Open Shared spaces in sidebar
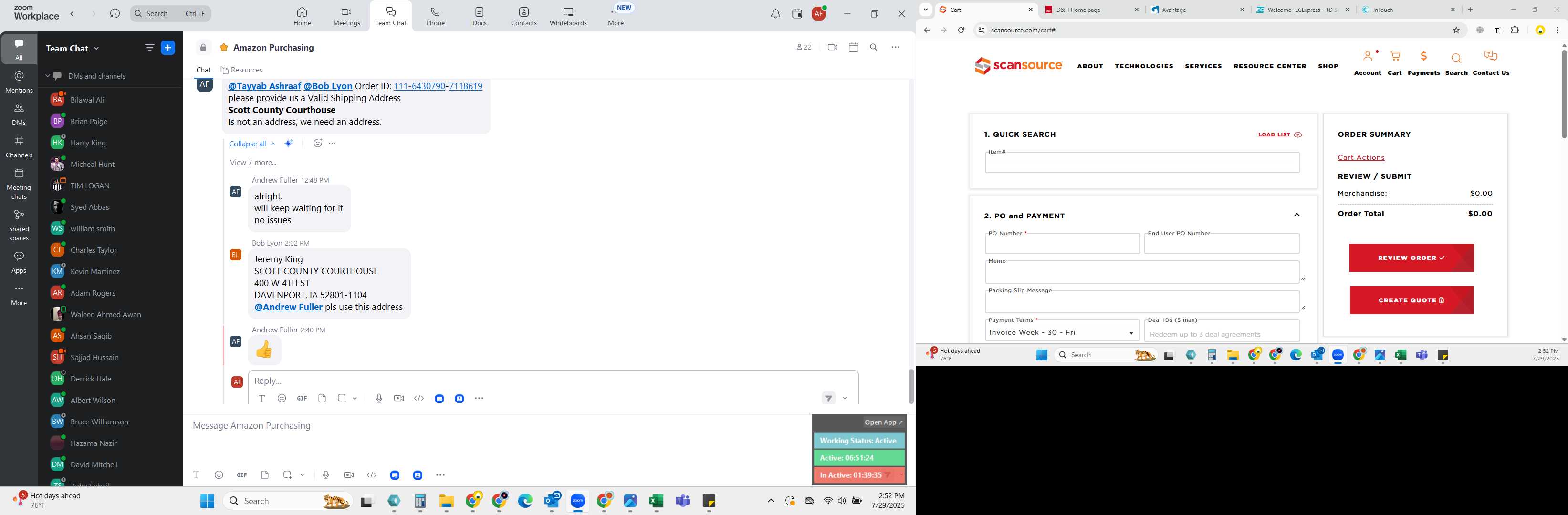 click(x=19, y=226)
